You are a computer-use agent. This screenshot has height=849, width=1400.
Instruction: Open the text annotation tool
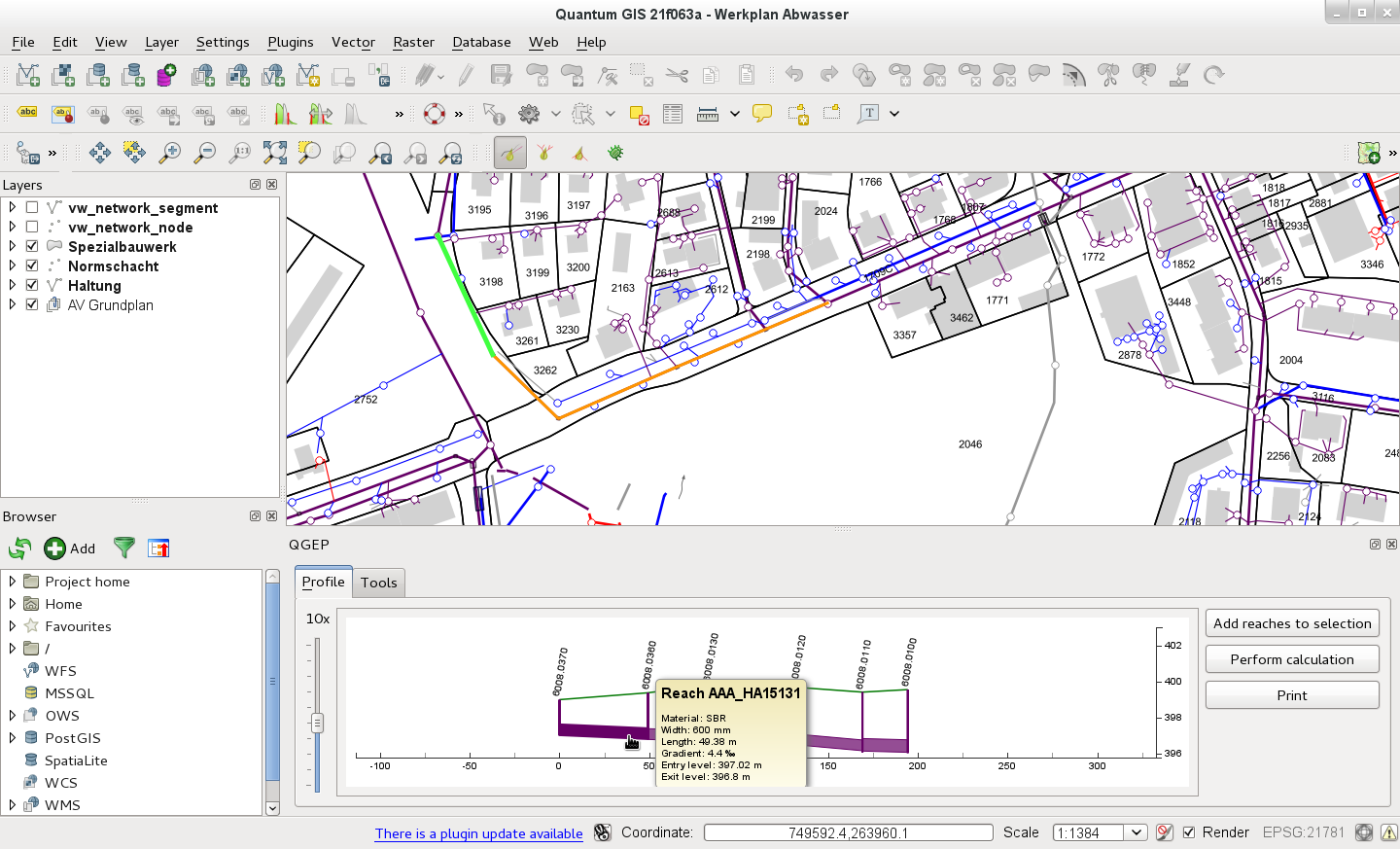click(868, 114)
